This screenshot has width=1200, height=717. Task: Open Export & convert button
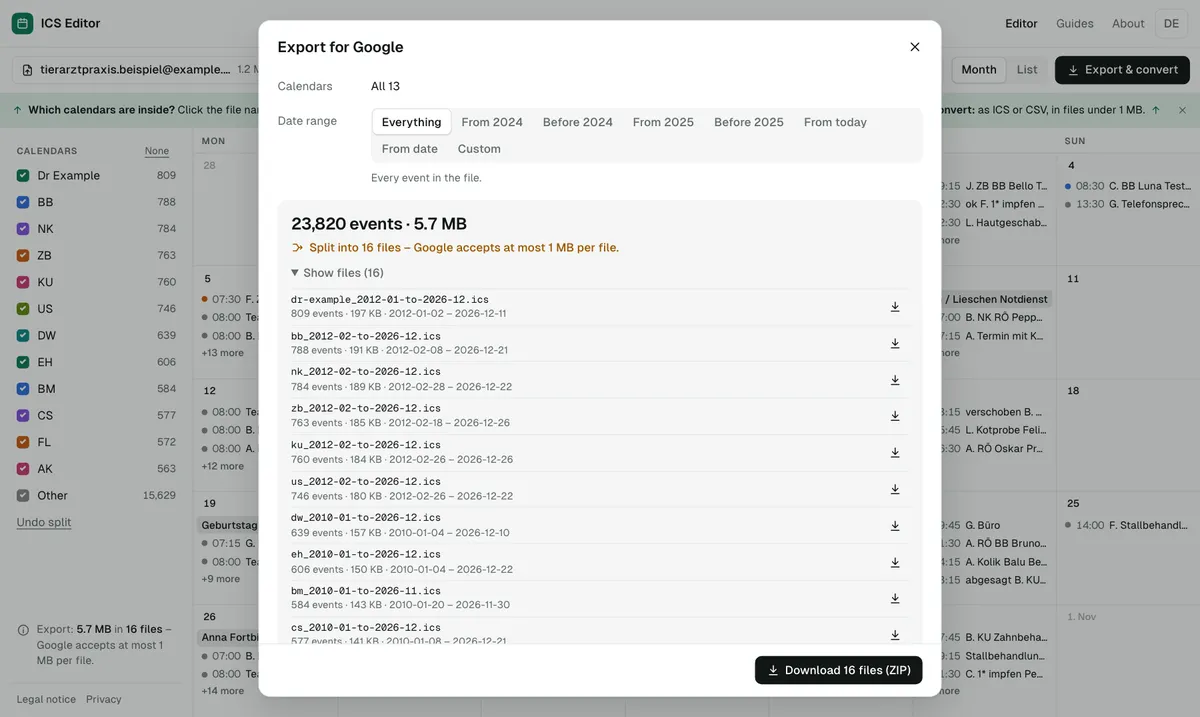[x=1122, y=70]
